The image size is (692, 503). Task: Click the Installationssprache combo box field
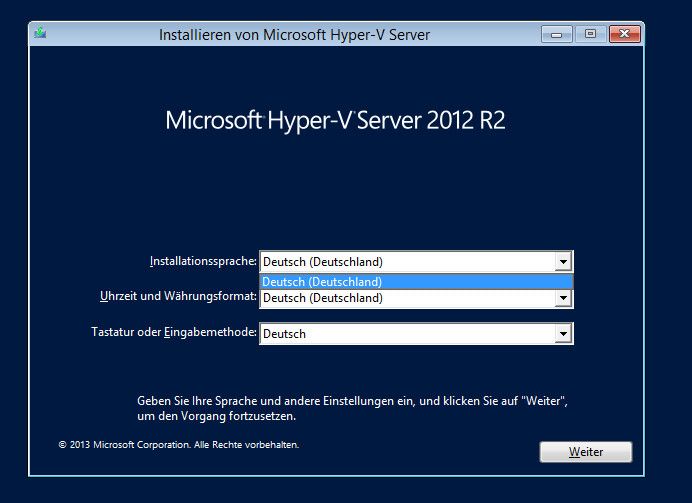click(x=416, y=262)
